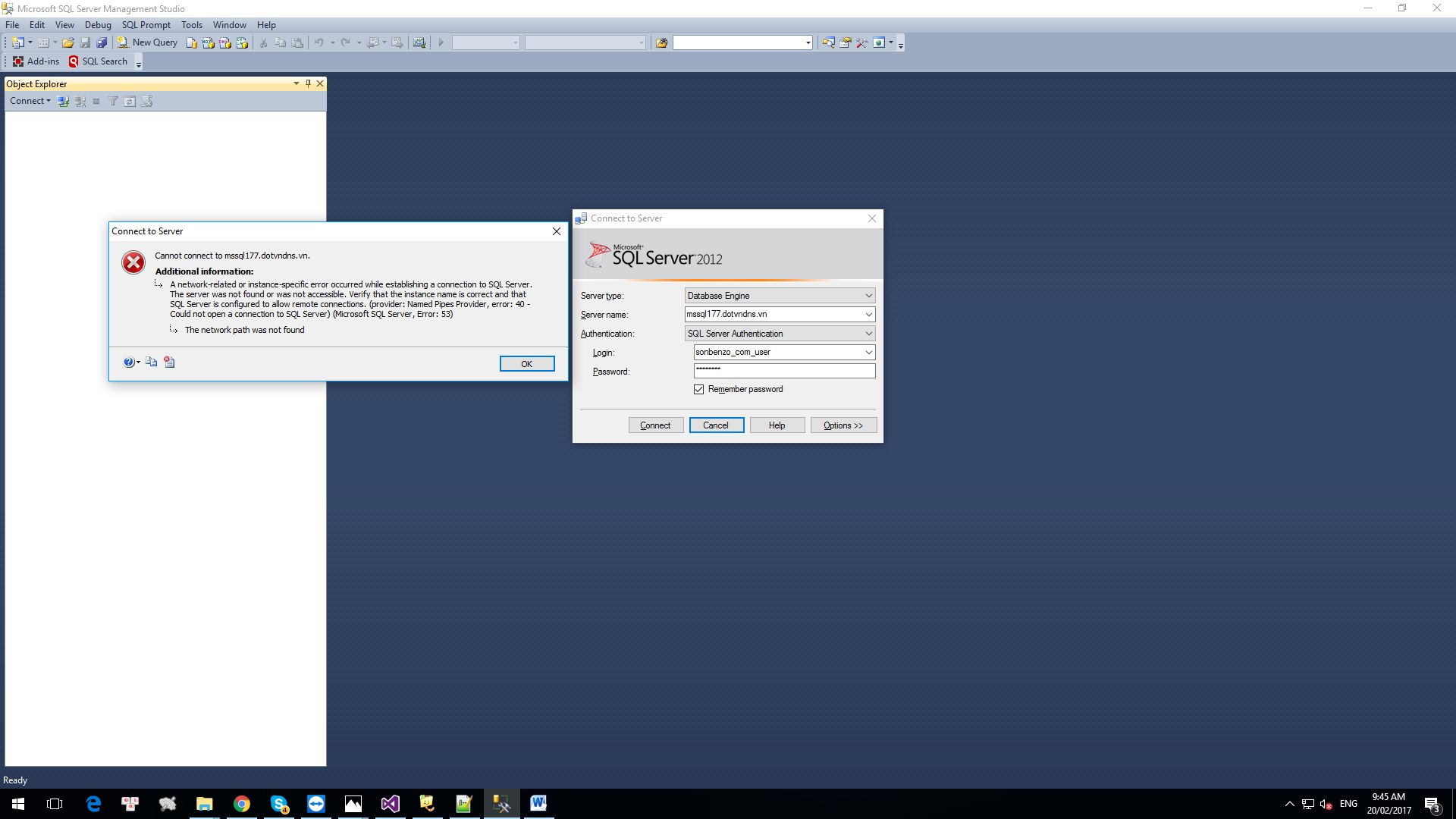The width and height of the screenshot is (1456, 819).
Task: Expand the Server type dropdown
Action: pyautogui.click(x=869, y=296)
